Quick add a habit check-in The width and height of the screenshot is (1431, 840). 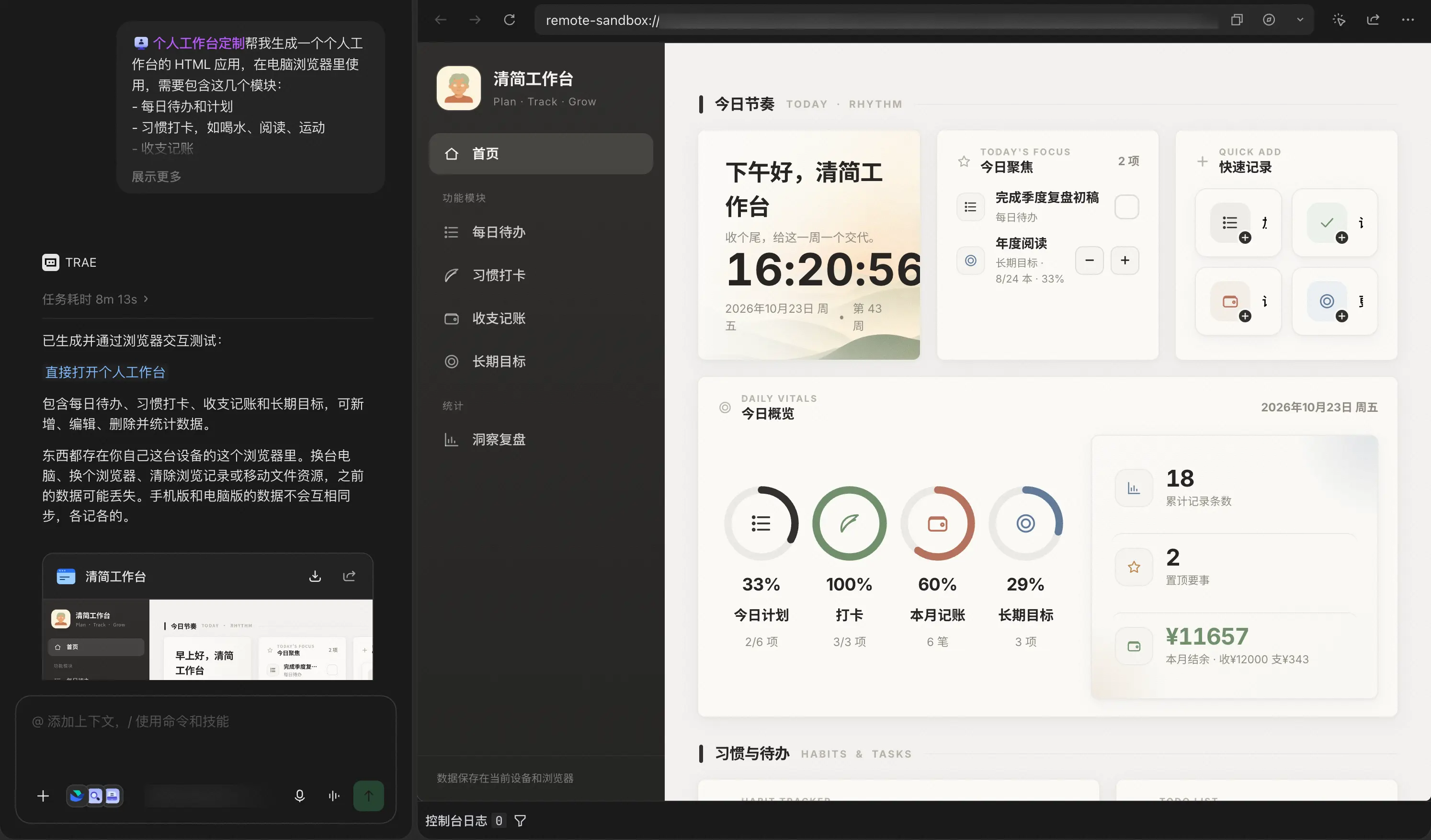pyautogui.click(x=1334, y=223)
